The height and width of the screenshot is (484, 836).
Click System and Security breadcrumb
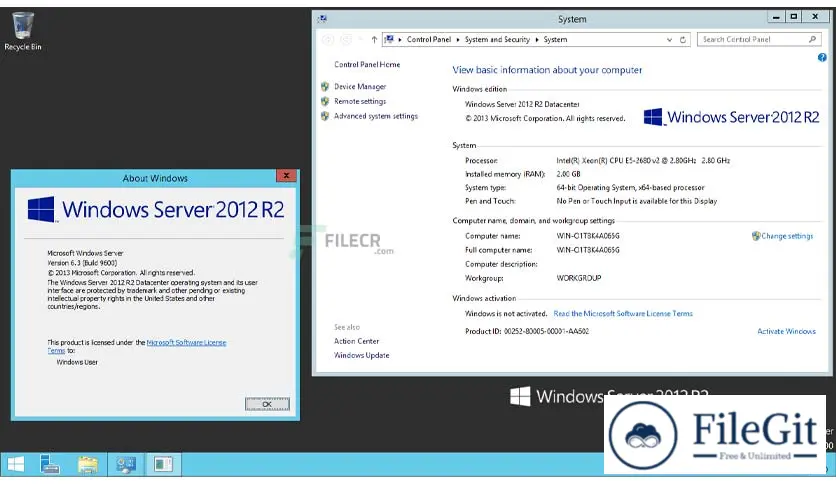click(497, 39)
